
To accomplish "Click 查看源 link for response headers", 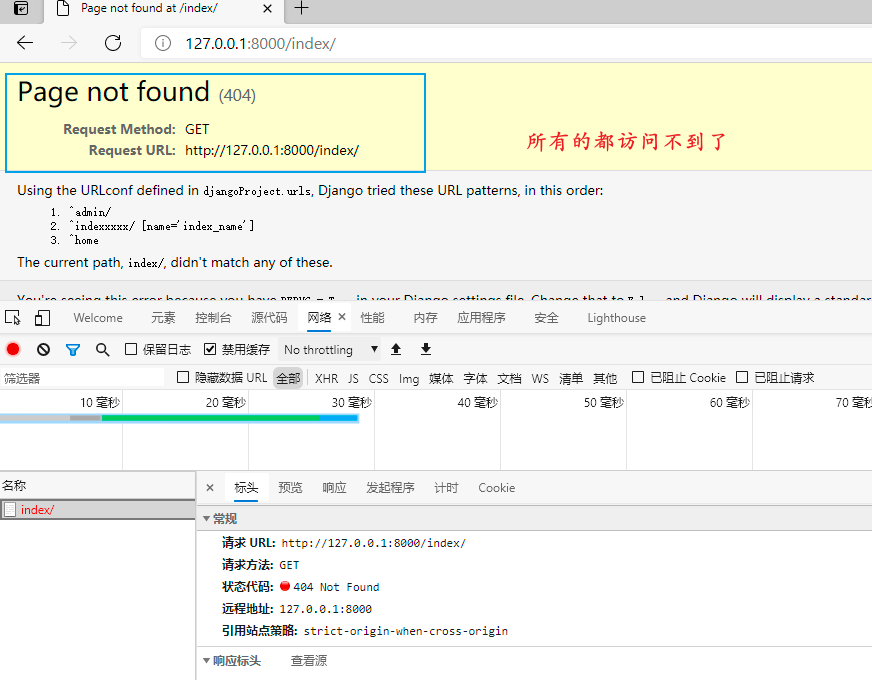I will (x=309, y=661).
